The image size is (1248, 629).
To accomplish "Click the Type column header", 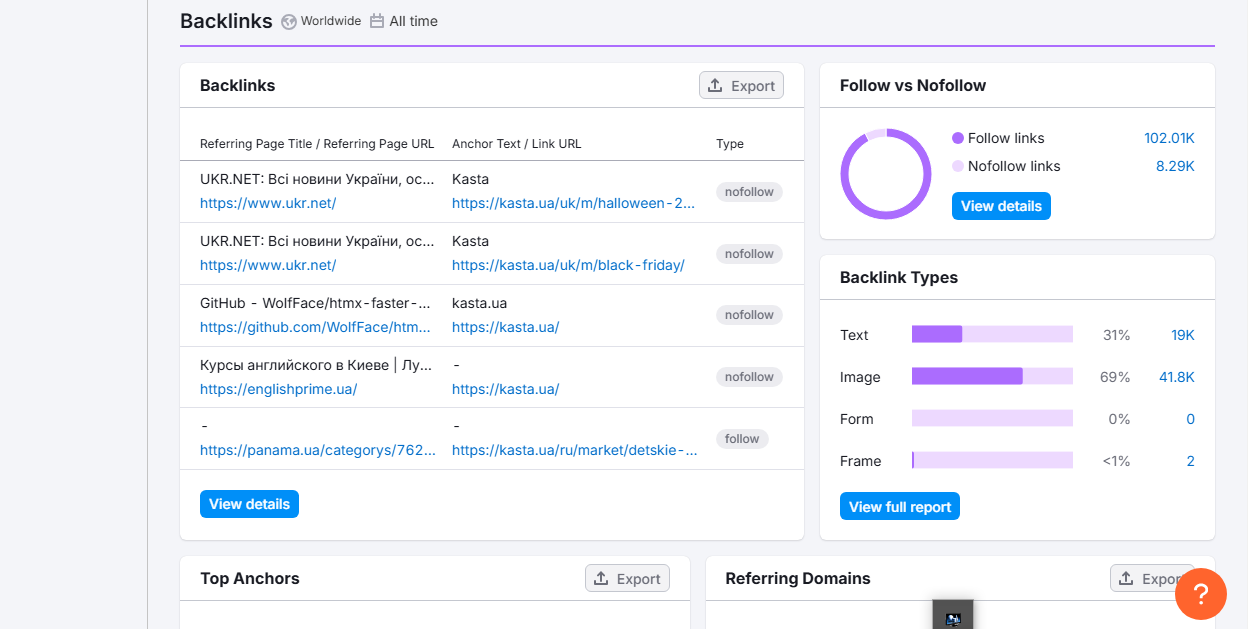I will point(730,144).
